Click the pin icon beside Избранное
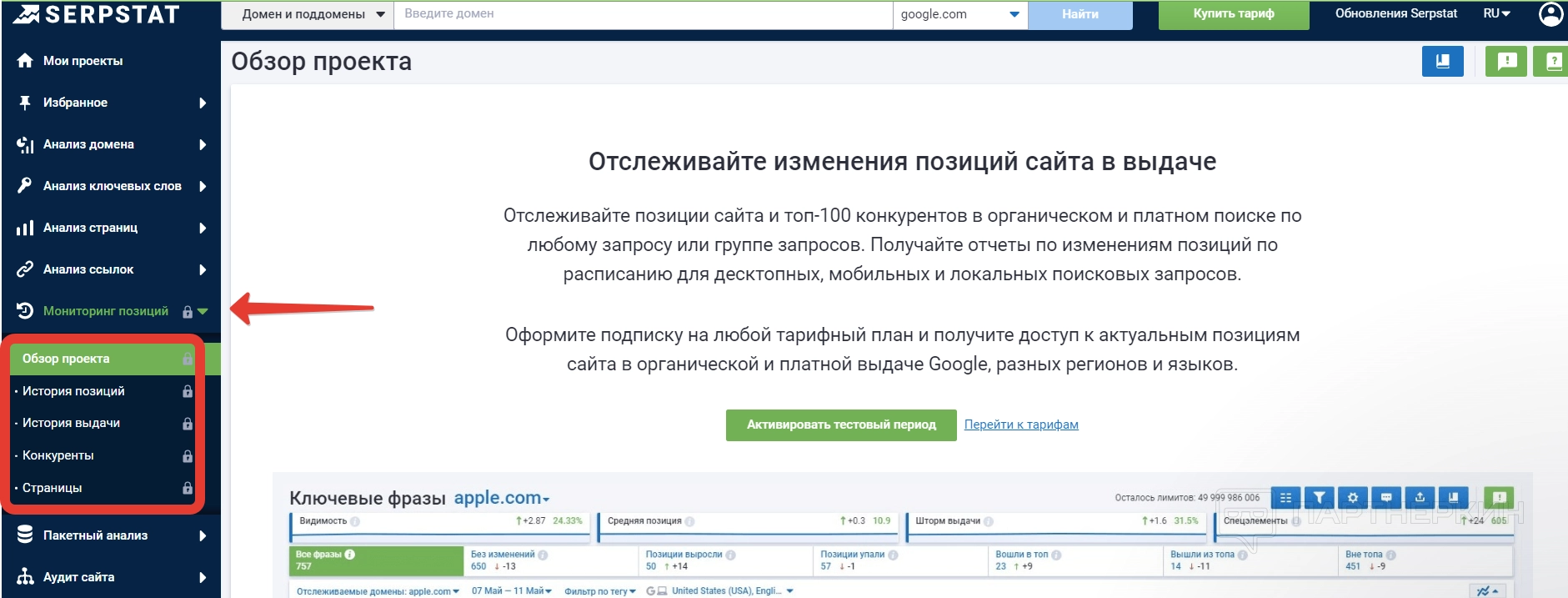The width and height of the screenshot is (1568, 598). tap(25, 103)
